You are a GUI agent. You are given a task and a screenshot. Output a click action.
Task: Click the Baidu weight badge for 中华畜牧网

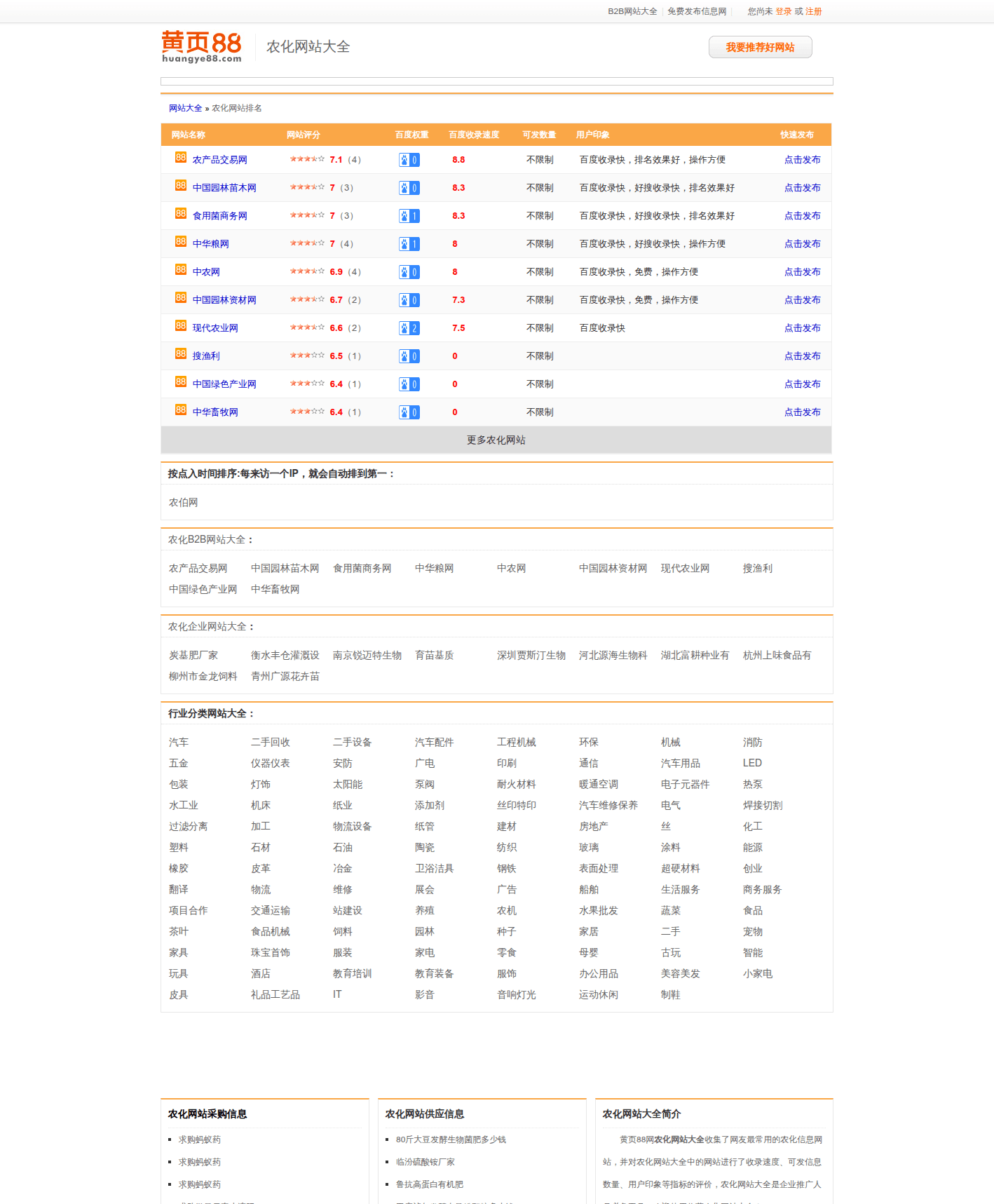click(409, 412)
